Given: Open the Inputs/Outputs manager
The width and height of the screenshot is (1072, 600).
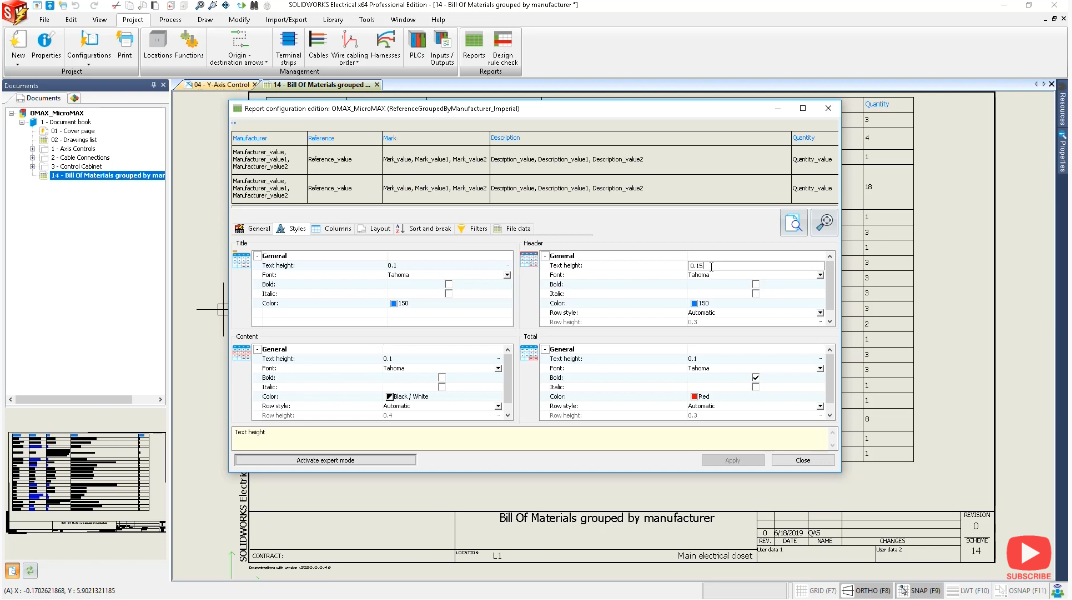Looking at the screenshot, I should [442, 48].
